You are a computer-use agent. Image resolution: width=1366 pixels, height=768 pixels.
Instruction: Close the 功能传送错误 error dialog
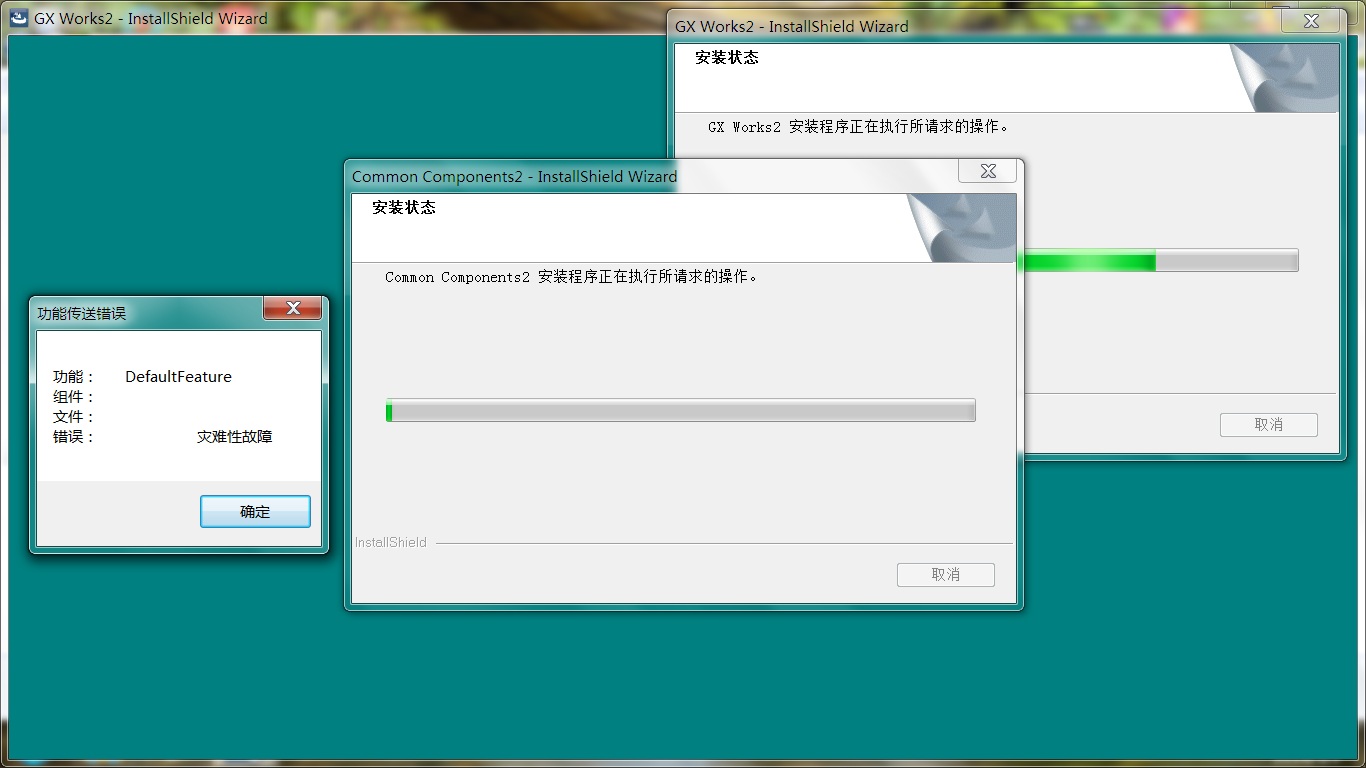coord(293,309)
